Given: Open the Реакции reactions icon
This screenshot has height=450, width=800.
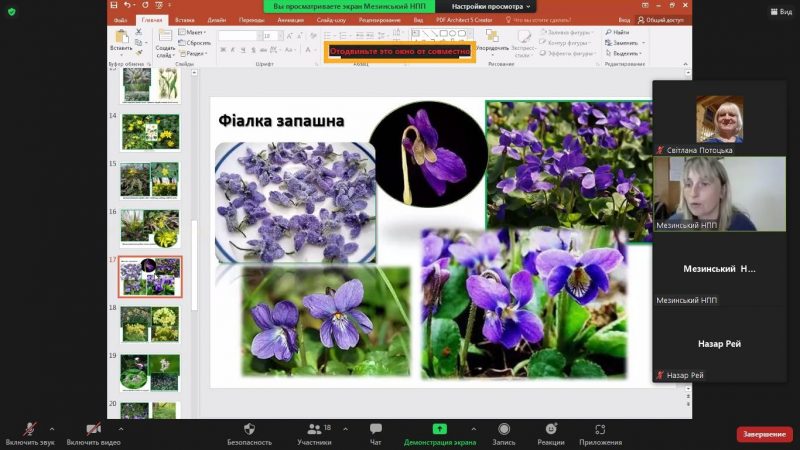Looking at the screenshot, I should tap(550, 429).
